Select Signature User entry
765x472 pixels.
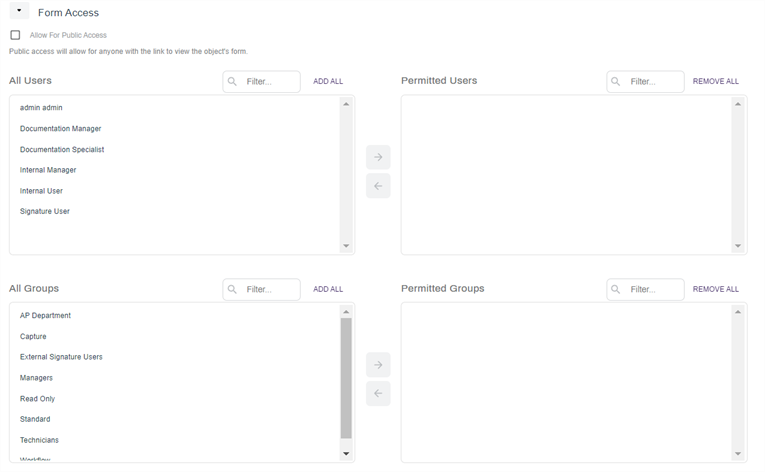pos(45,211)
